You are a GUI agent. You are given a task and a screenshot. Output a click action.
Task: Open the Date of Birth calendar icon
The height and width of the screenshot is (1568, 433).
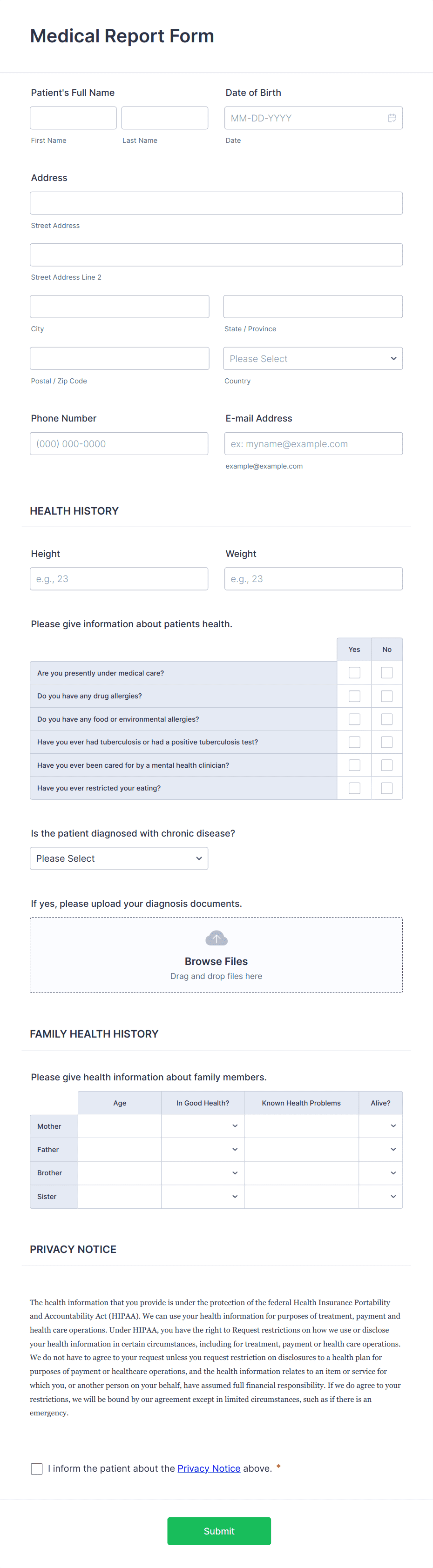392,118
